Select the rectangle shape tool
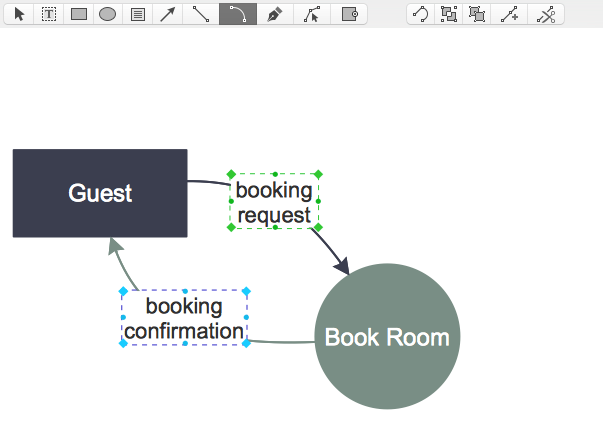 79,14
